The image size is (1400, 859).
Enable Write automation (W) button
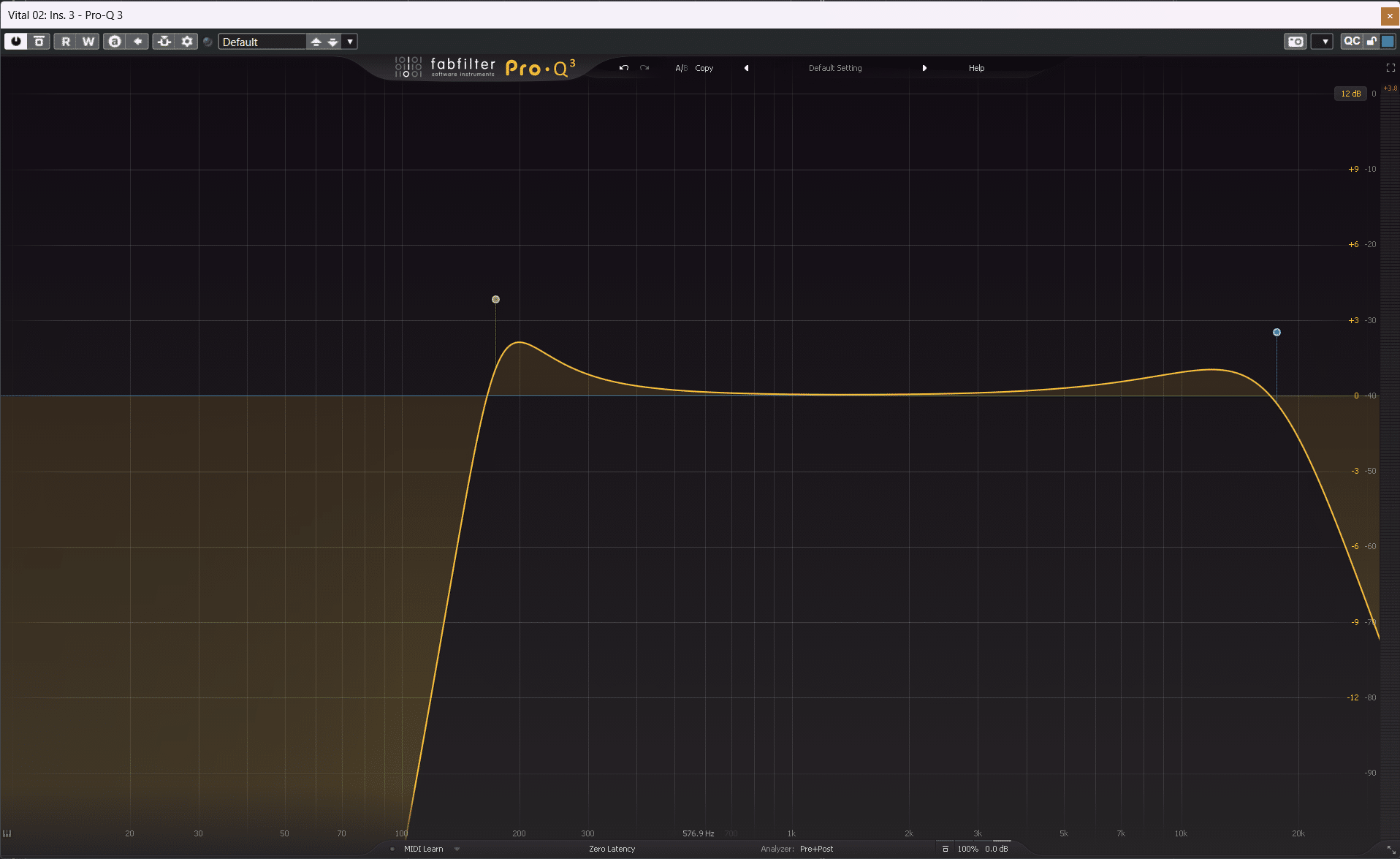[x=88, y=42]
